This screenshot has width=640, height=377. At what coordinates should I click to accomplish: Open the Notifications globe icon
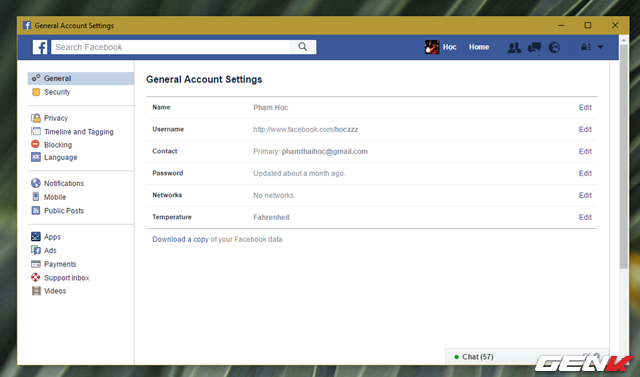554,48
